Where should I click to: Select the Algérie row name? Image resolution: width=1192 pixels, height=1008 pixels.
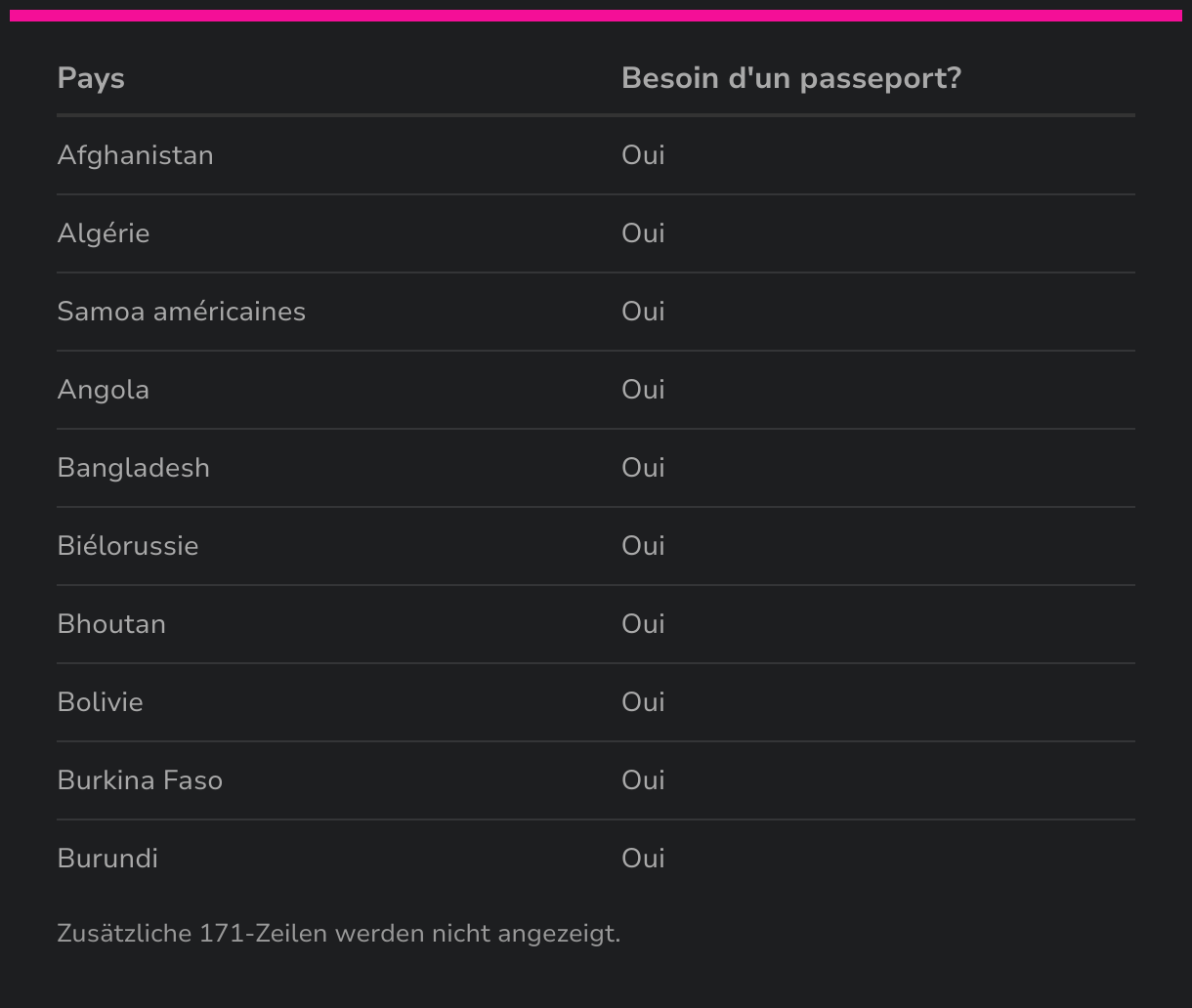104,233
